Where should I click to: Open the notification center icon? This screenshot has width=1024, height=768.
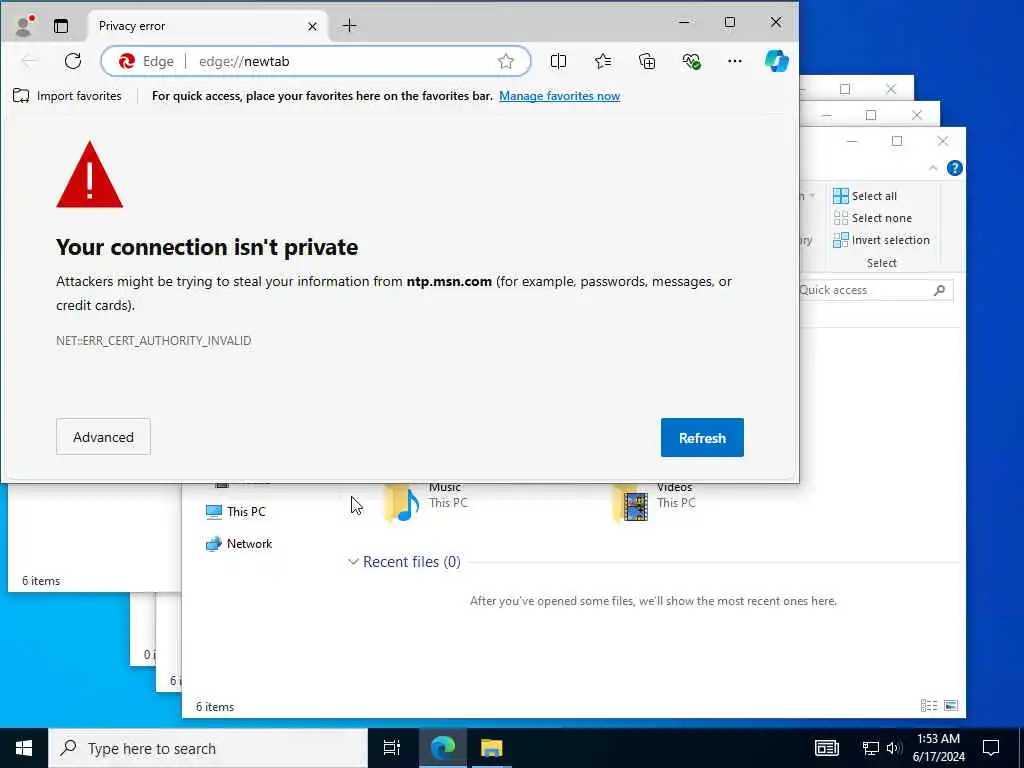(991, 748)
